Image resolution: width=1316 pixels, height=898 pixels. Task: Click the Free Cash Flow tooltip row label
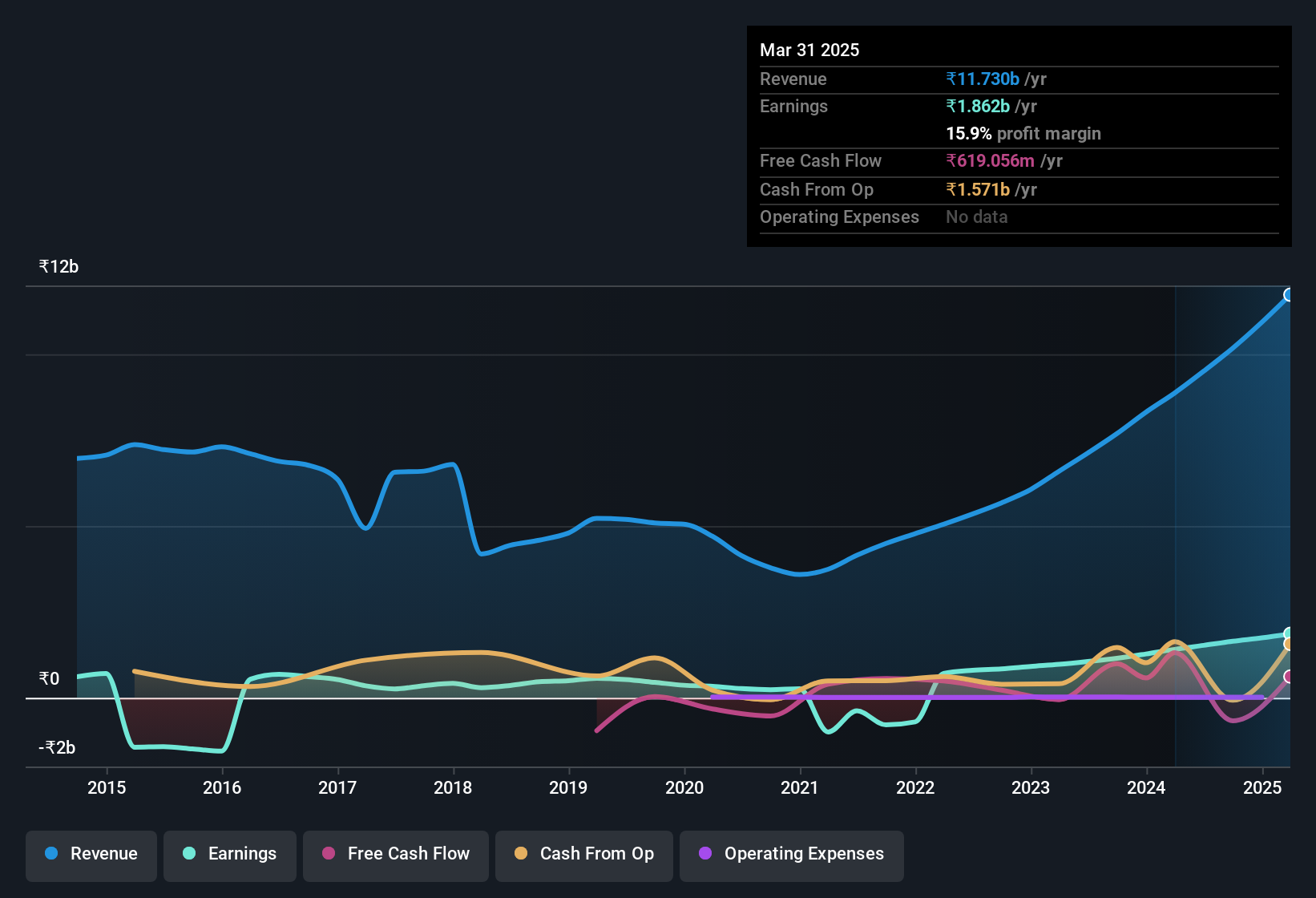click(x=821, y=160)
